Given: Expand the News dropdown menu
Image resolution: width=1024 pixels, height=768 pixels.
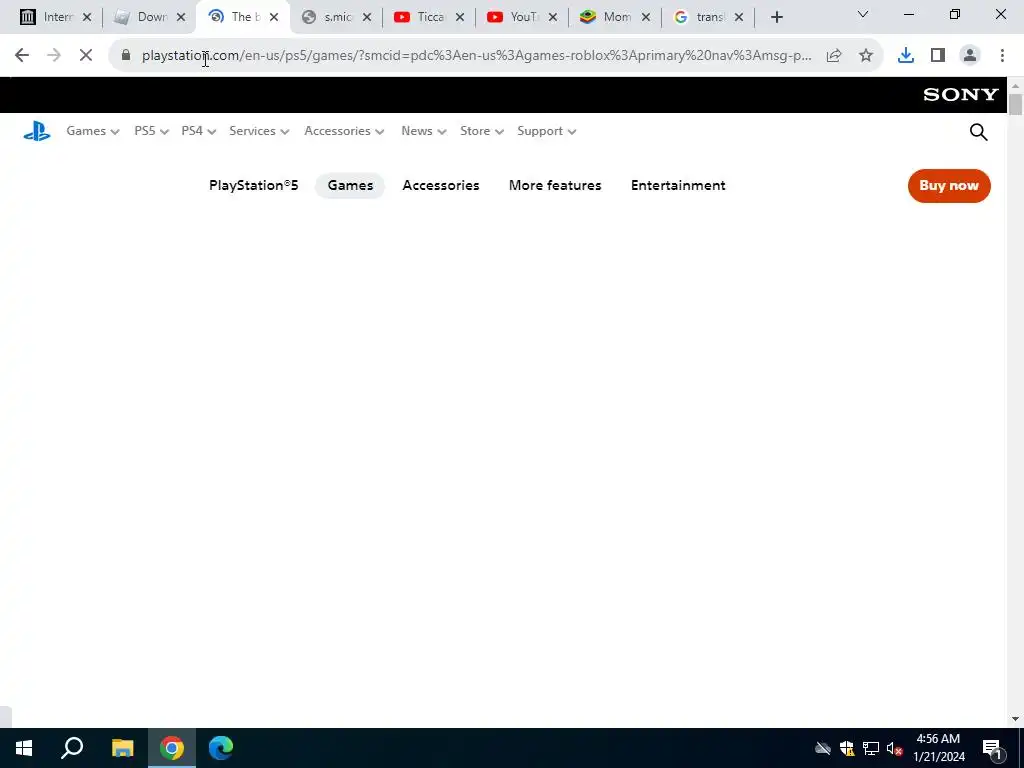Looking at the screenshot, I should point(424,131).
